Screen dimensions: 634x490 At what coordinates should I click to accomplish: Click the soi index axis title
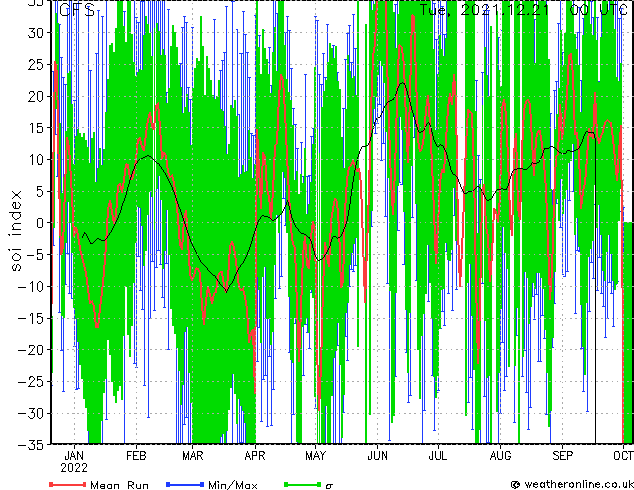tap(15, 231)
